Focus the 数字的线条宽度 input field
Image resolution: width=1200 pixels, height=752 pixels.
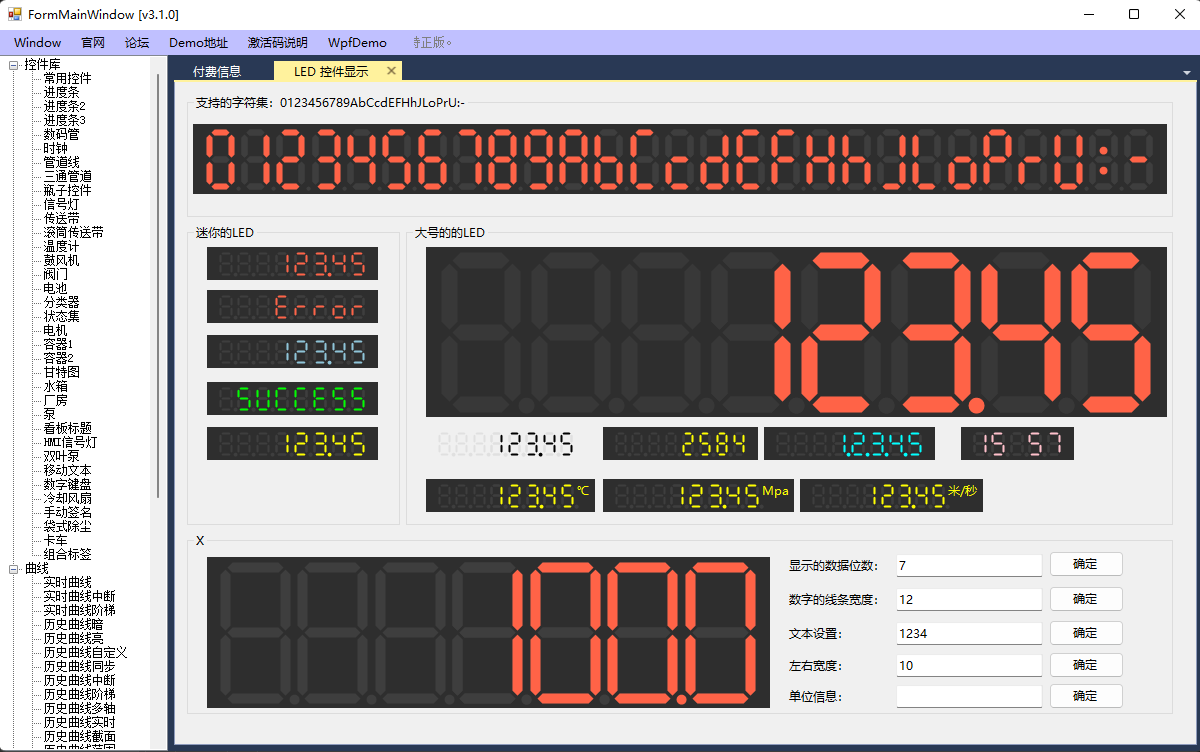point(968,600)
